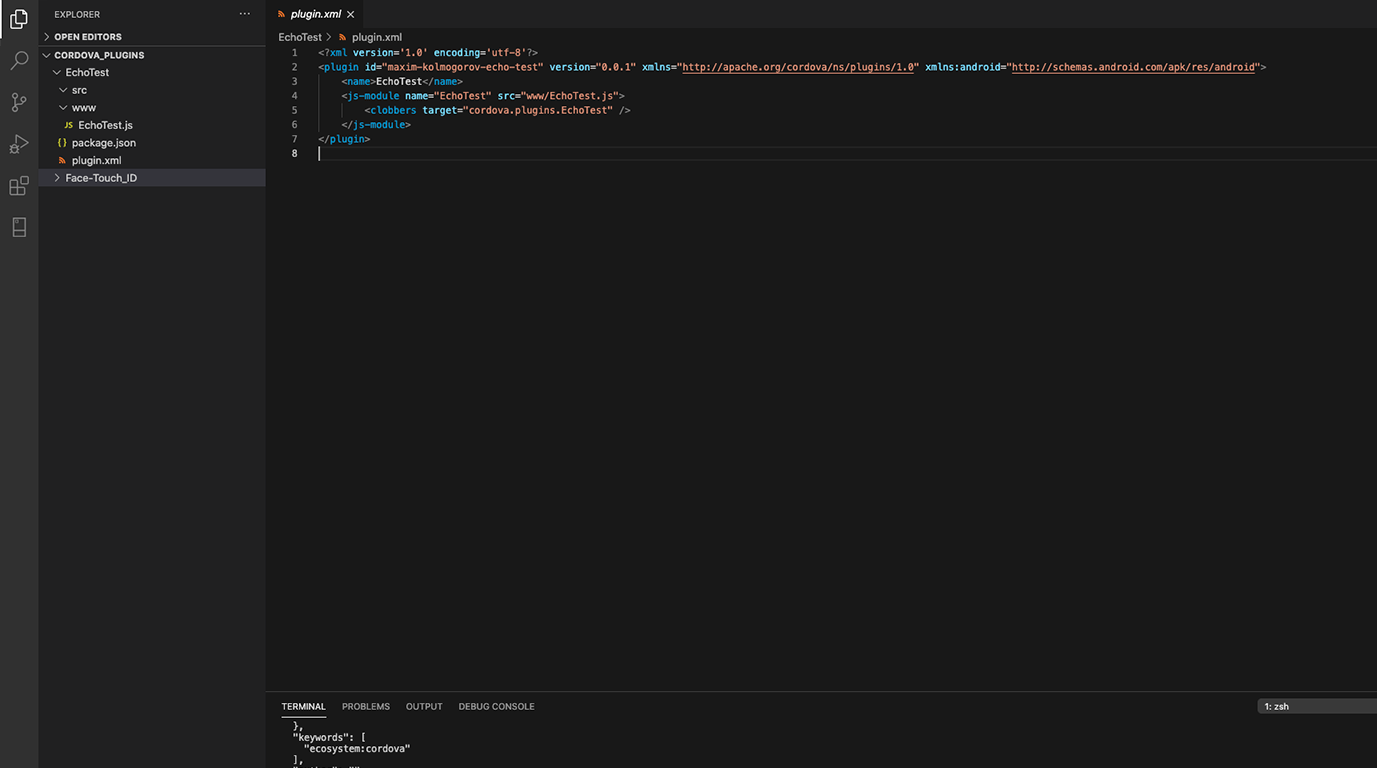Select the plugin.xml editor tab
Viewport: 1377px width, 768px height.
pos(315,14)
